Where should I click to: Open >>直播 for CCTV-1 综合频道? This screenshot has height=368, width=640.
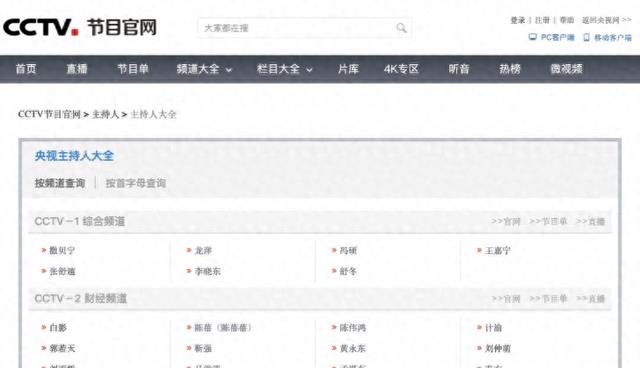(x=590, y=222)
